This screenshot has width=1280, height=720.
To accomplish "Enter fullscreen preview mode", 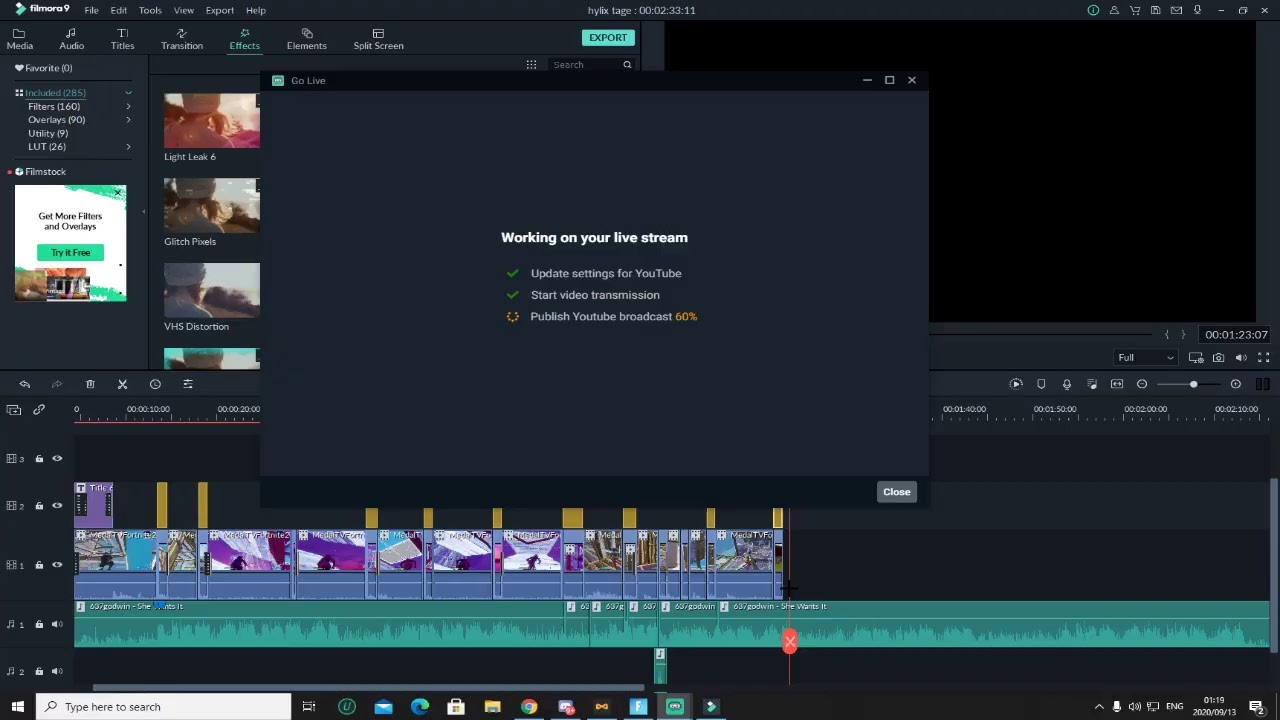I will 1263,358.
